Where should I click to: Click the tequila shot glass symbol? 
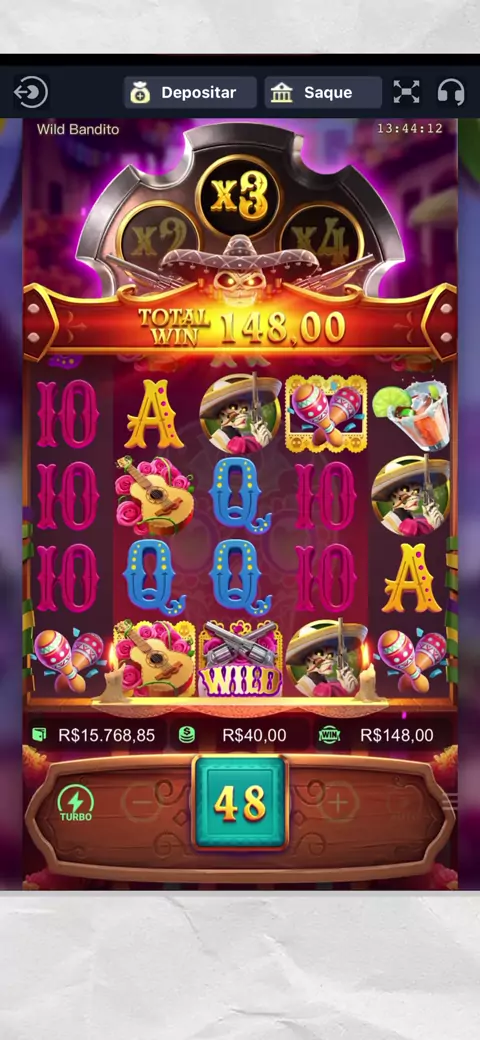pos(410,413)
